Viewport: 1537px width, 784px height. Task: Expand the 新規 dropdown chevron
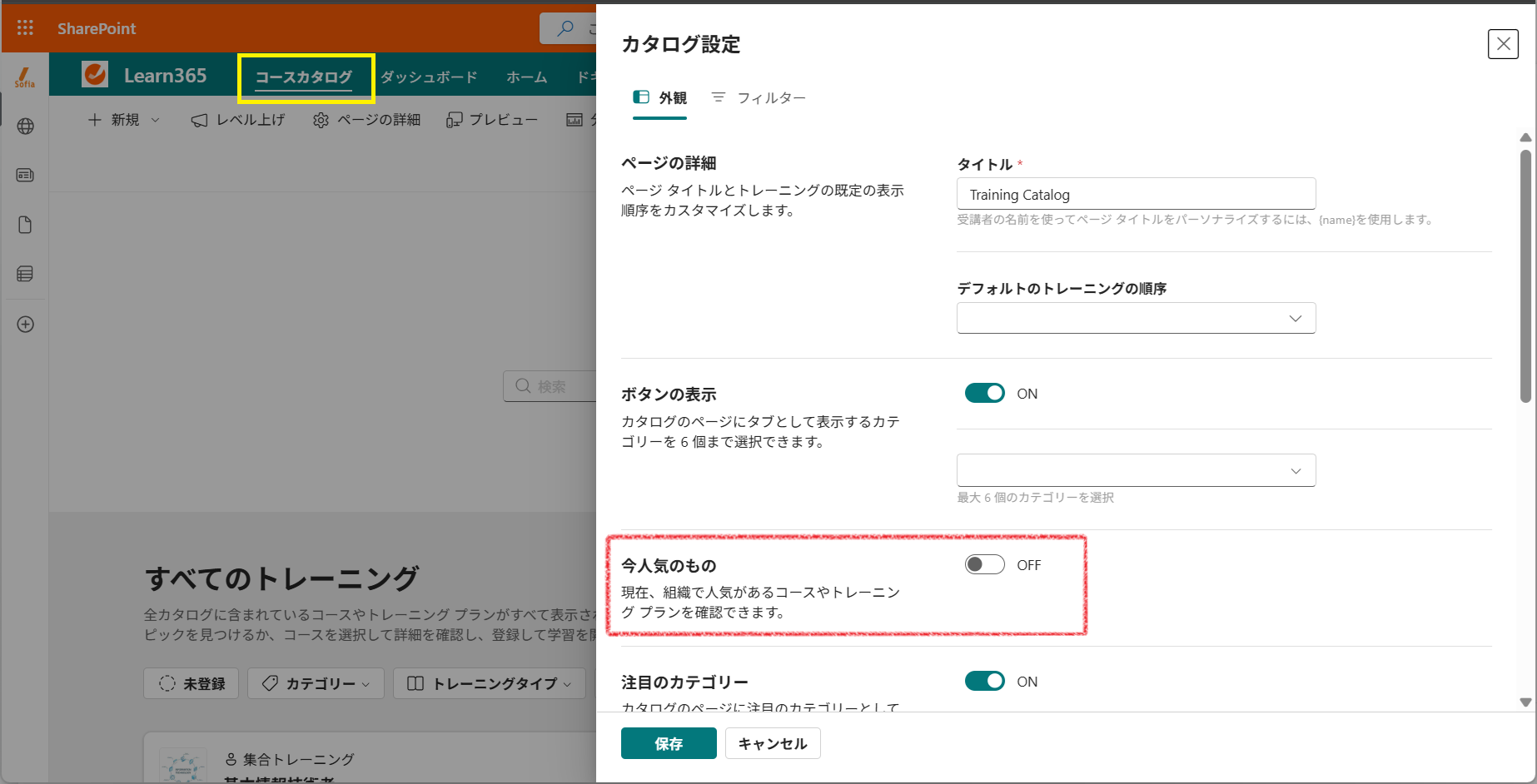(156, 121)
